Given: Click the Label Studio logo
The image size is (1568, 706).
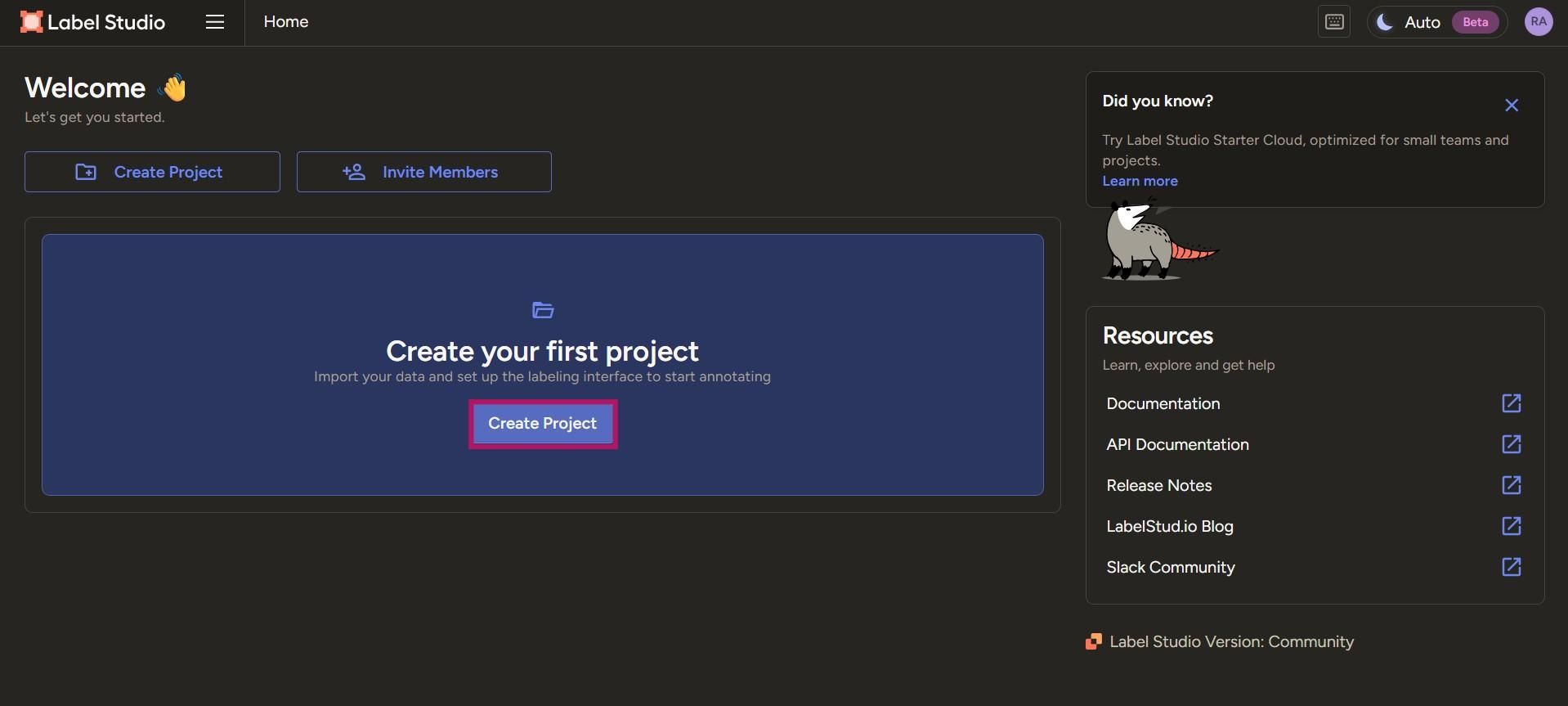Looking at the screenshot, I should 92,22.
